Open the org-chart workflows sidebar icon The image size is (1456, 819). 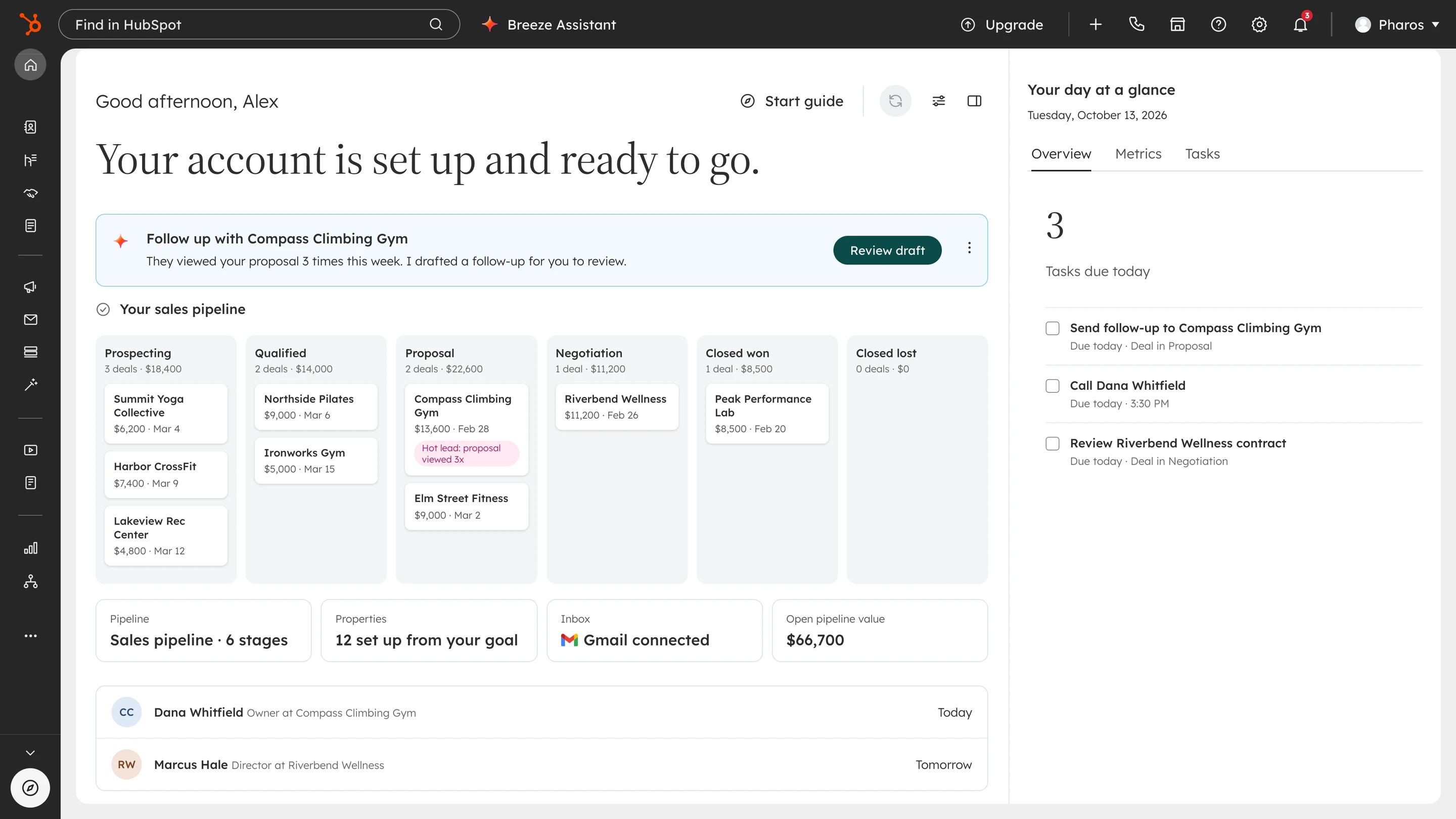pos(30,581)
